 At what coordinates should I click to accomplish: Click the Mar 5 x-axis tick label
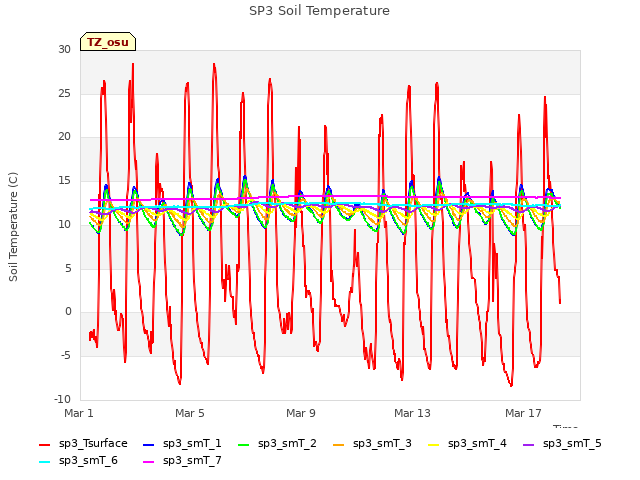190,413
